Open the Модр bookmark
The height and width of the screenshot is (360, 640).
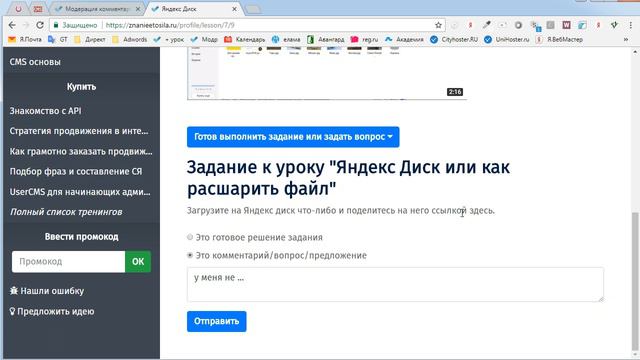(x=204, y=40)
